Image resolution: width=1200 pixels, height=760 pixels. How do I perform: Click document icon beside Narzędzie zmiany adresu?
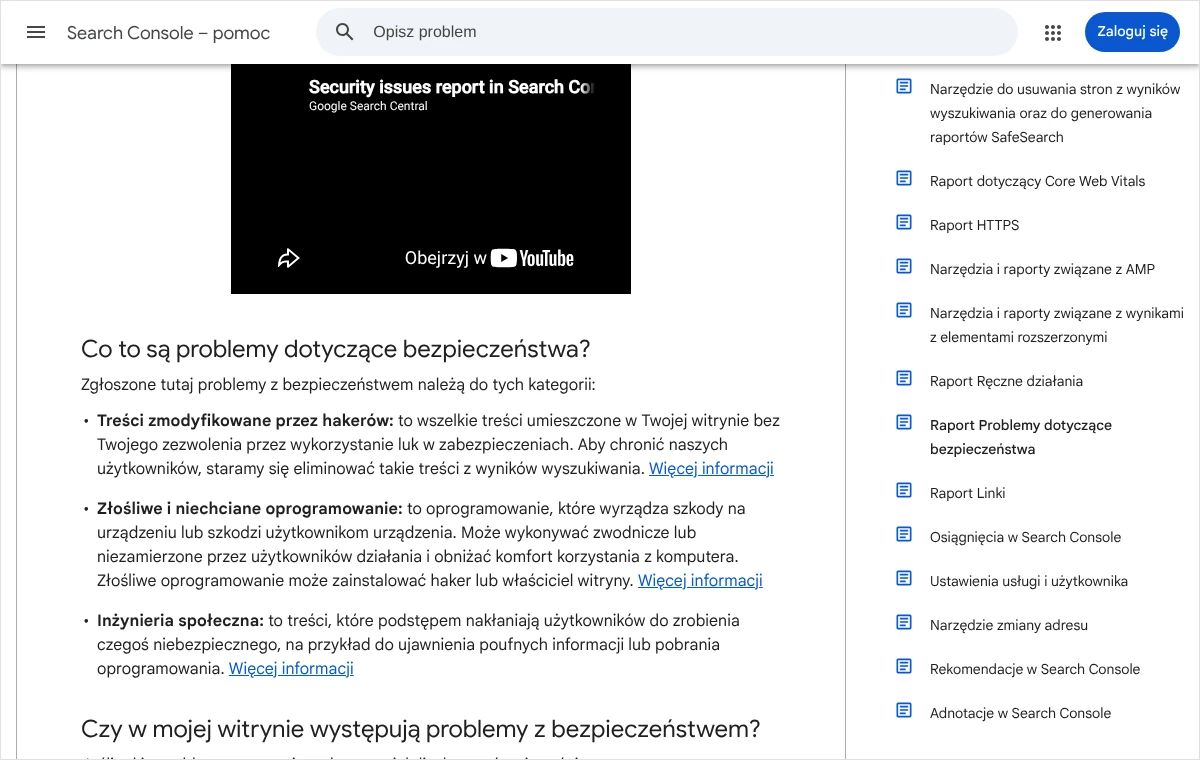point(904,623)
